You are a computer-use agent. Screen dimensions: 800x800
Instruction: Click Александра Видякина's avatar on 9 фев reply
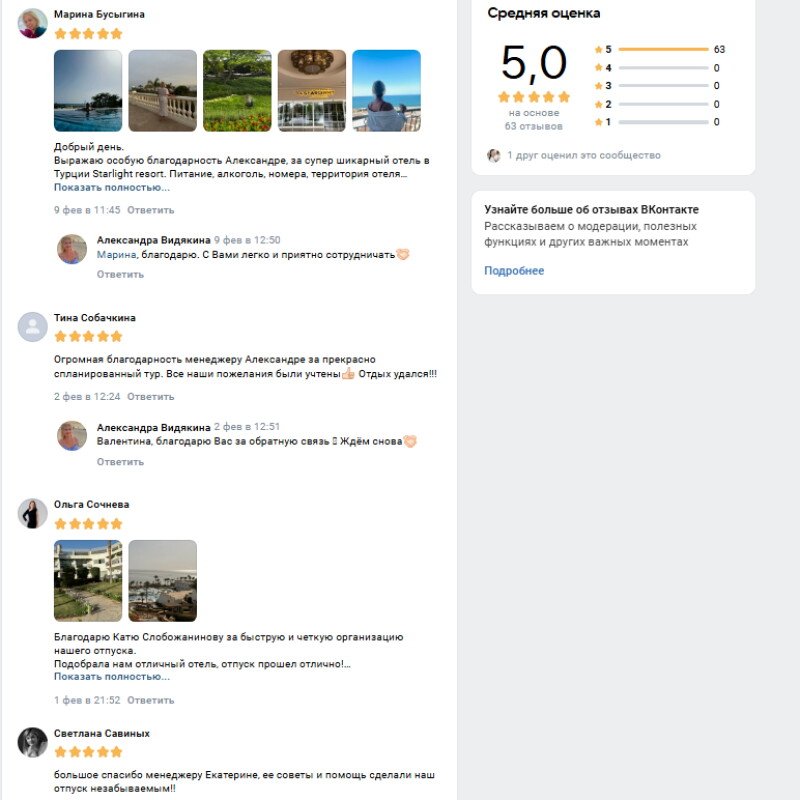pyautogui.click(x=72, y=249)
